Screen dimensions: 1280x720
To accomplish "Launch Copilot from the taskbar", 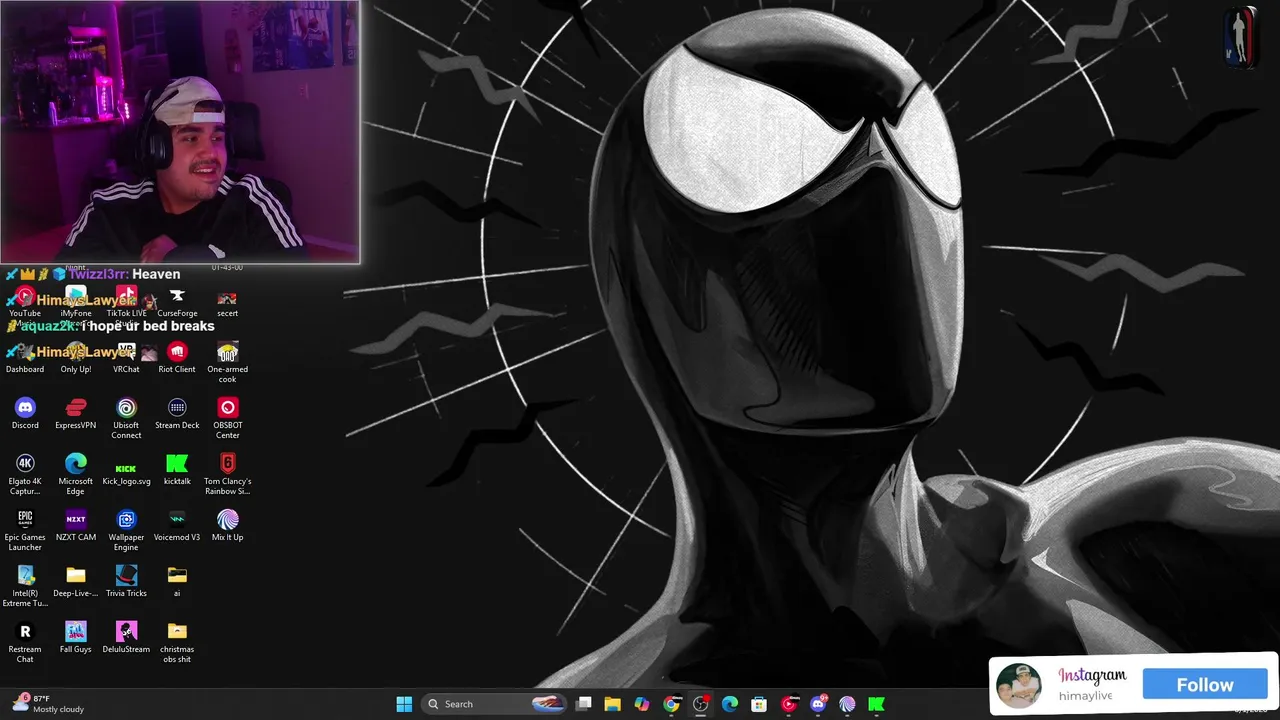I will (x=642, y=704).
